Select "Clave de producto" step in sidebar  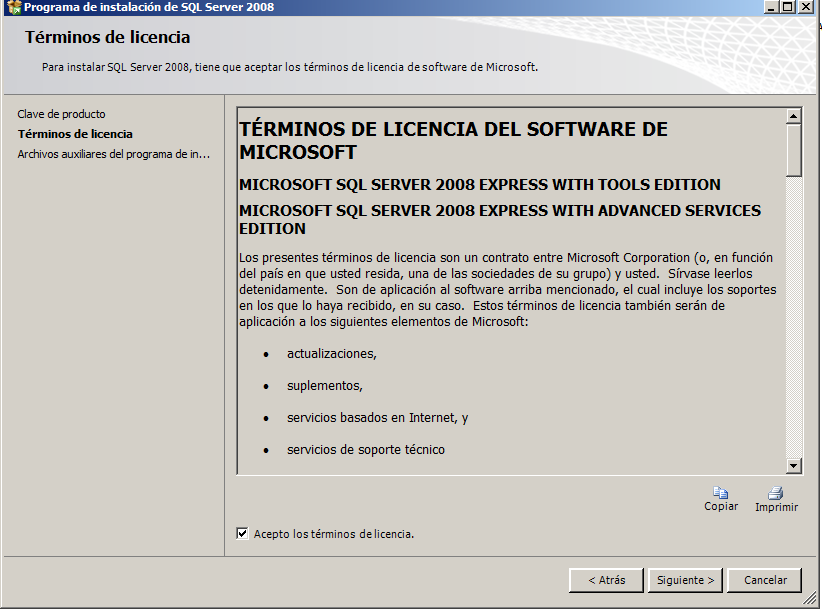[x=61, y=114]
